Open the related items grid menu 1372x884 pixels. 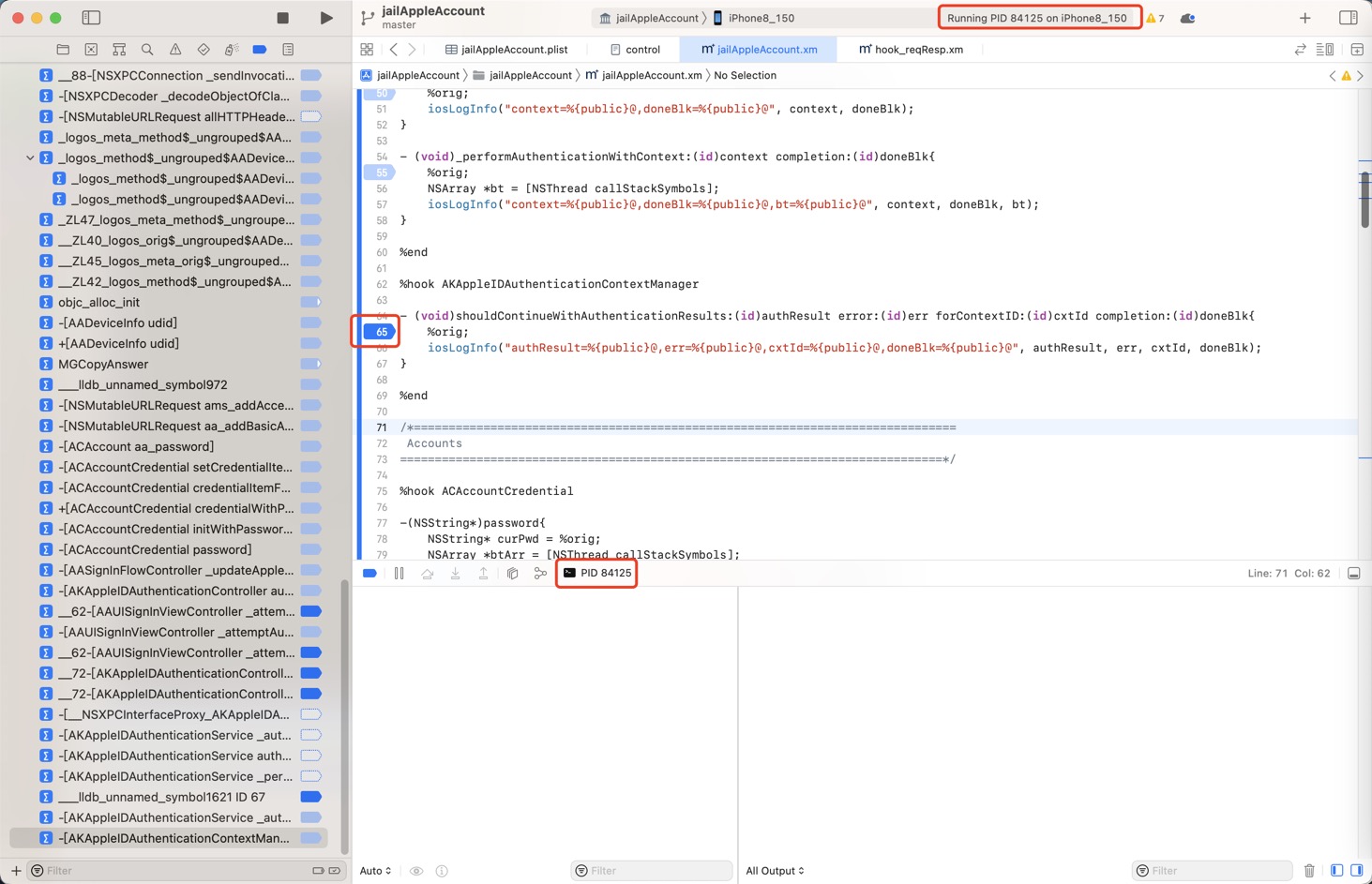pyautogui.click(x=367, y=50)
